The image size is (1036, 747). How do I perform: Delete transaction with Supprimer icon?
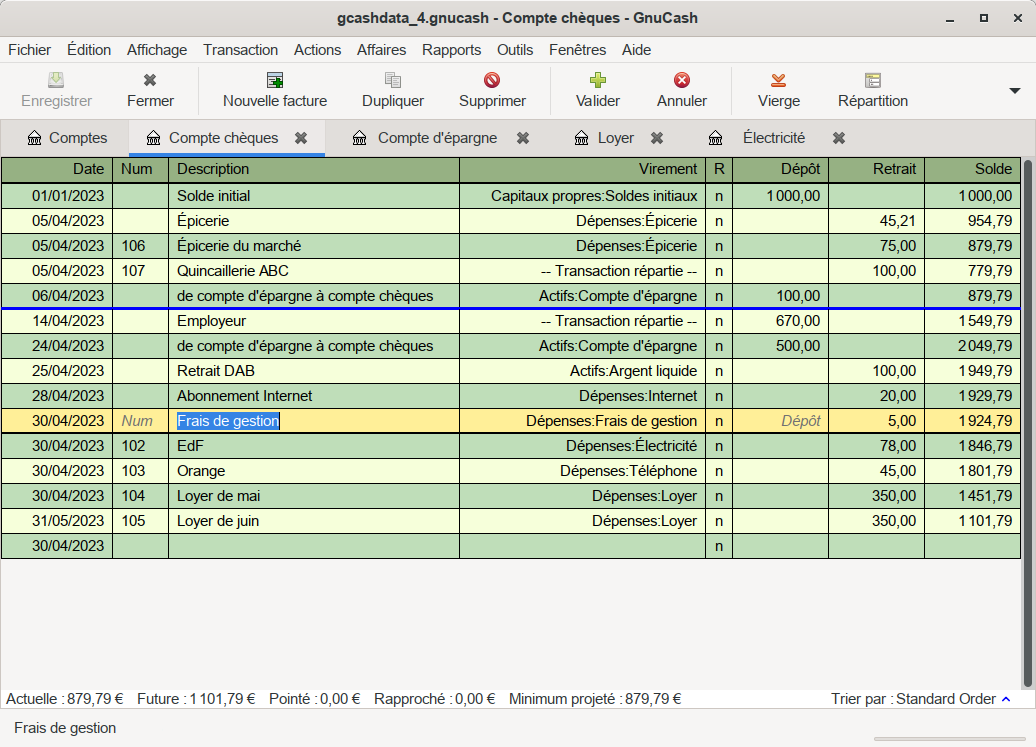click(492, 81)
